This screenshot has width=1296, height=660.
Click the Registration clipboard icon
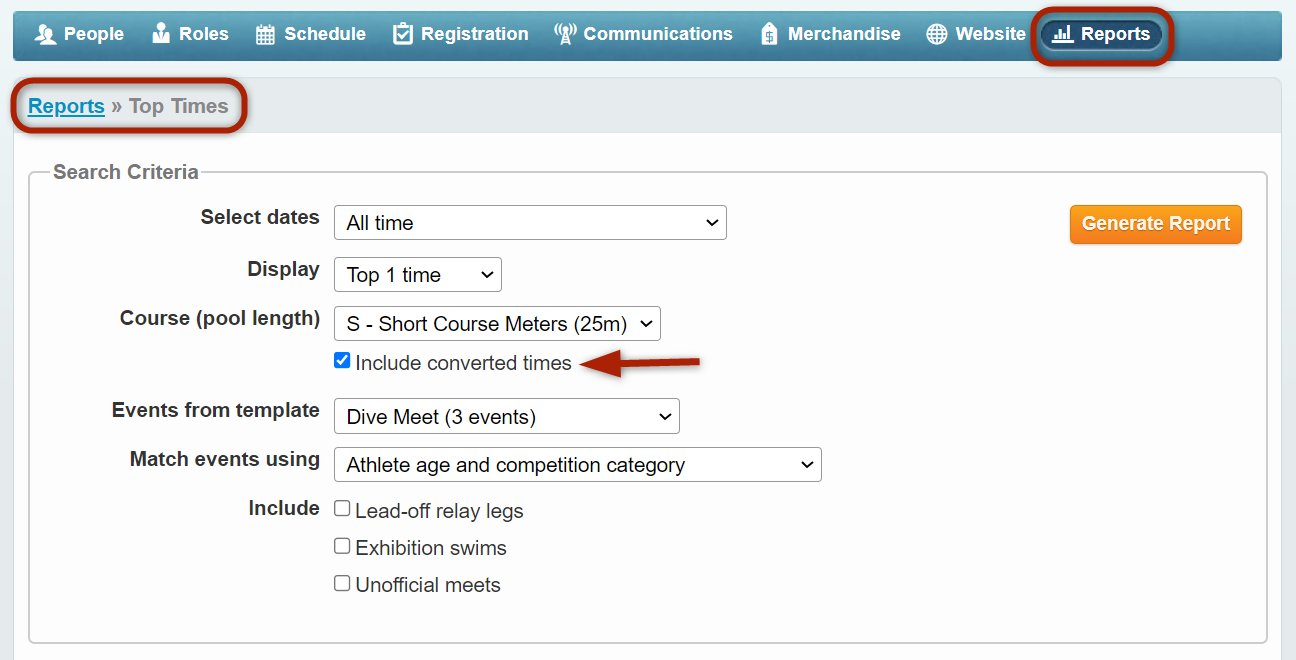(402, 34)
